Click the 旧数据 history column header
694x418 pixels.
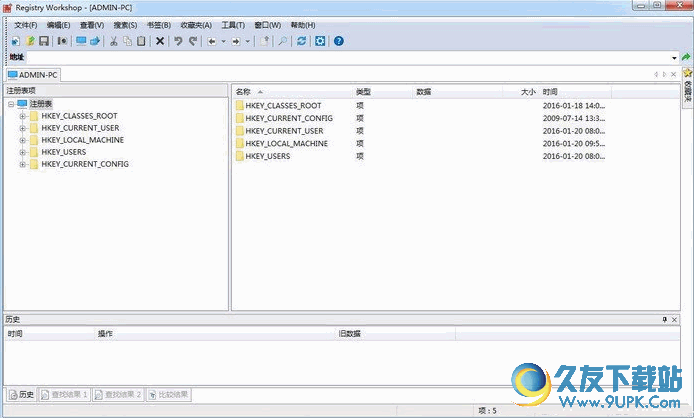[395, 334]
